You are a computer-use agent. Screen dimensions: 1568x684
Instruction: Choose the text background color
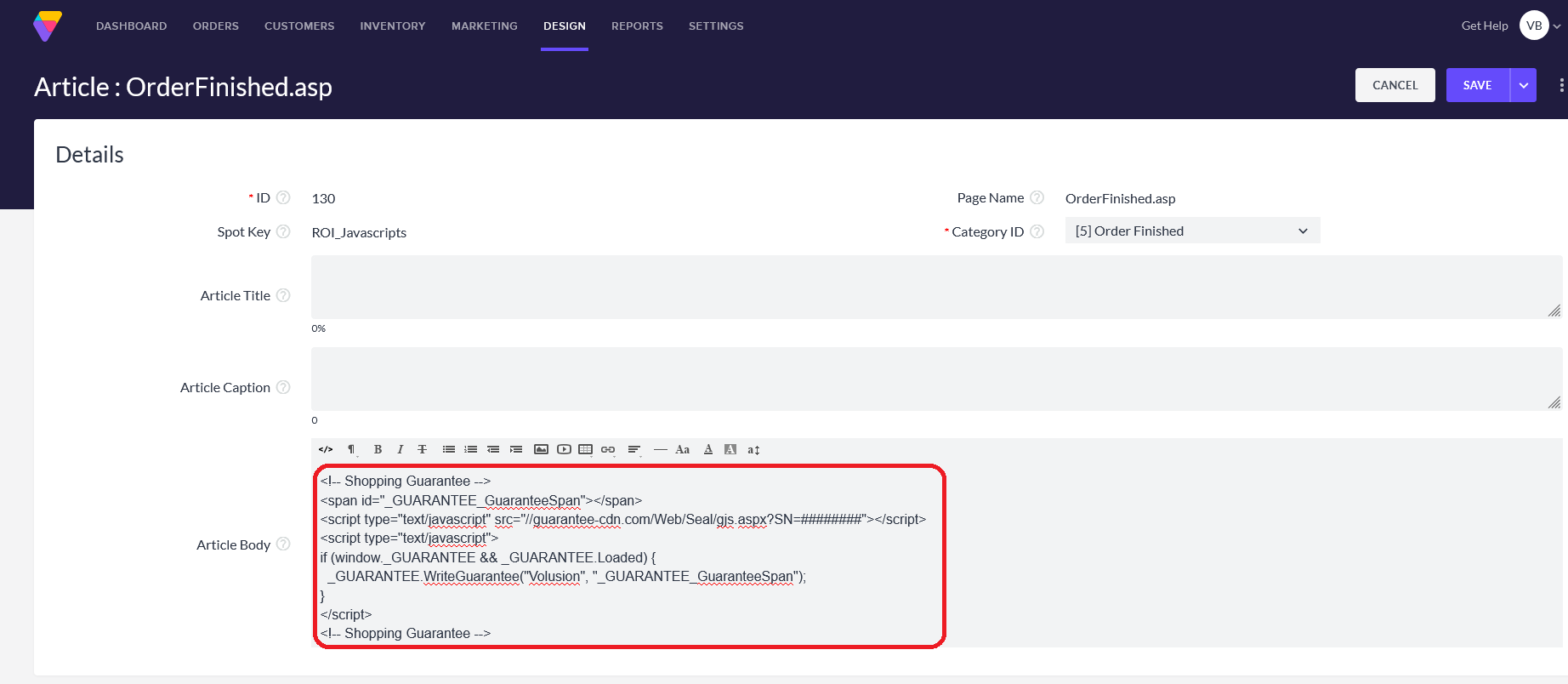pos(730,449)
